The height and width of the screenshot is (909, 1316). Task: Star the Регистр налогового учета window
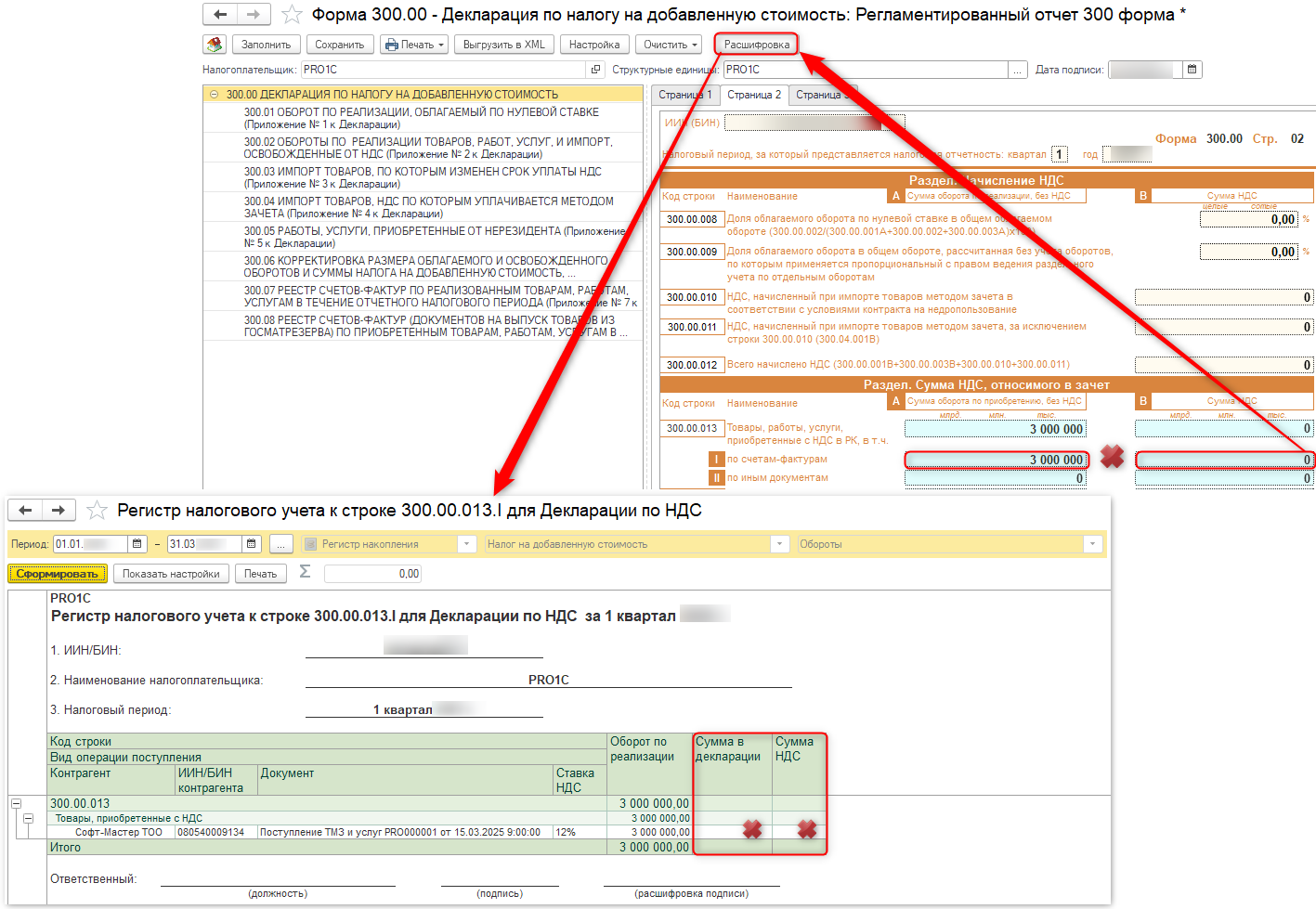point(97,511)
